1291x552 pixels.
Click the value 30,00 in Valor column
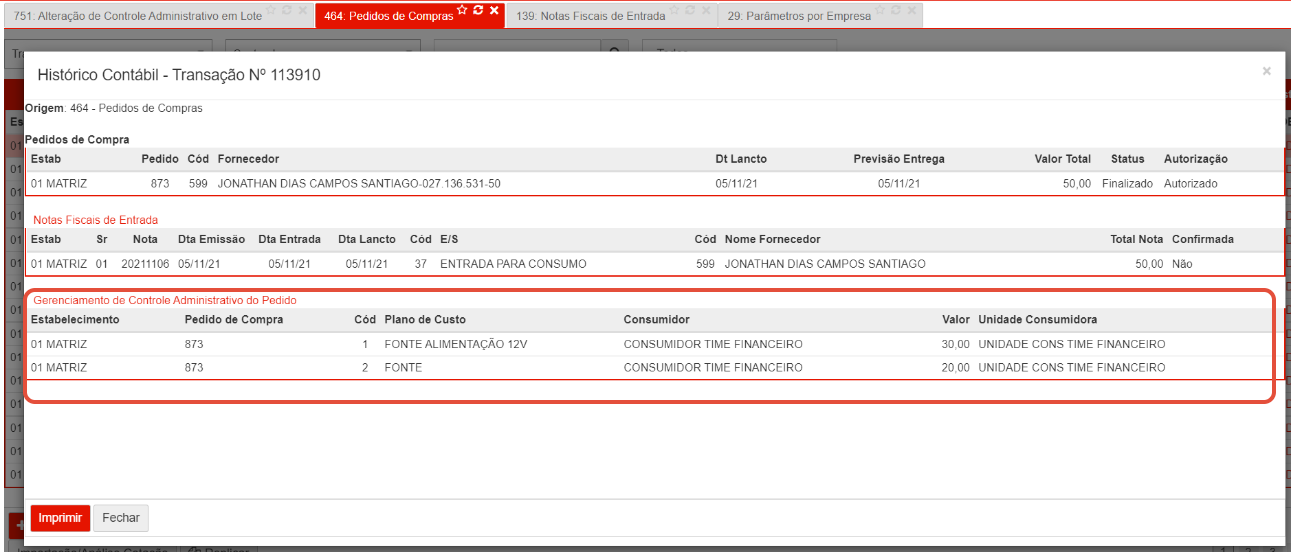[955, 344]
